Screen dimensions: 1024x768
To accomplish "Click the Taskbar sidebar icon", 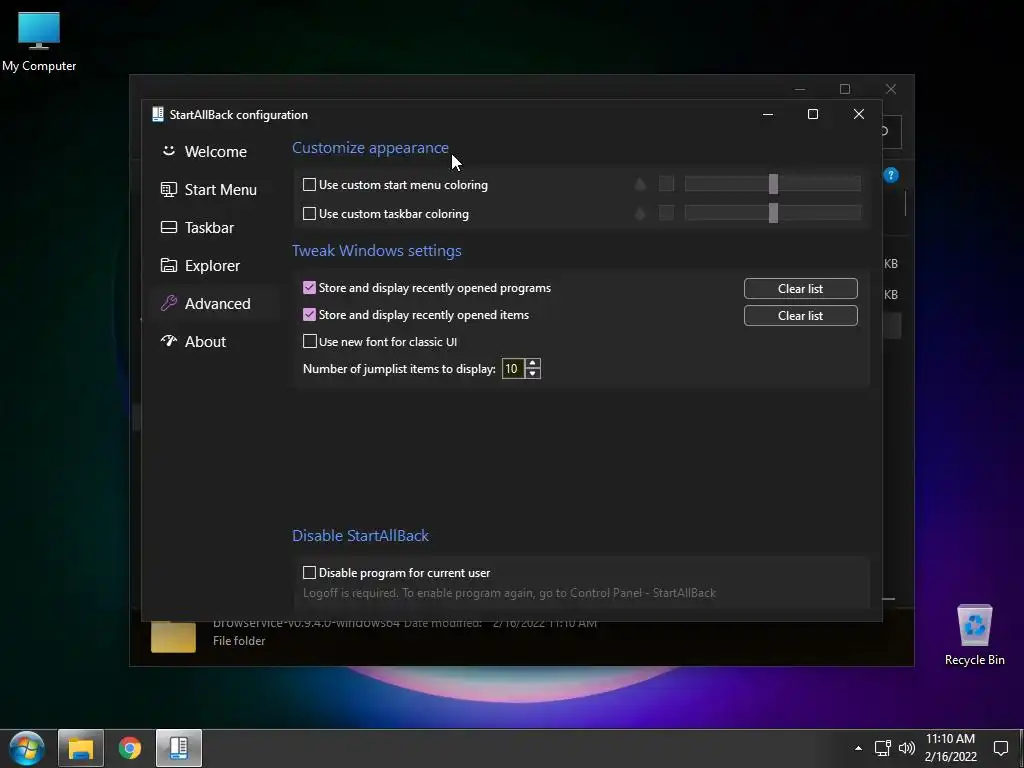I will 168,227.
